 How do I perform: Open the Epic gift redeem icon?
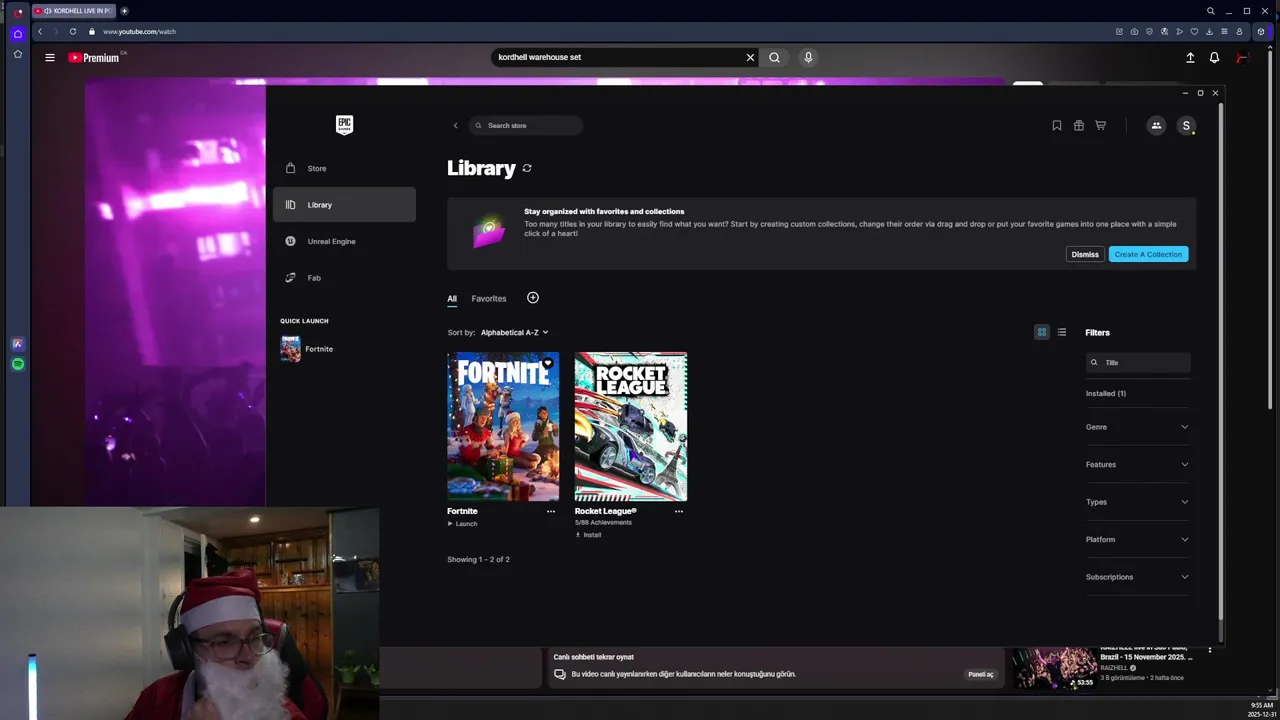point(1078,125)
